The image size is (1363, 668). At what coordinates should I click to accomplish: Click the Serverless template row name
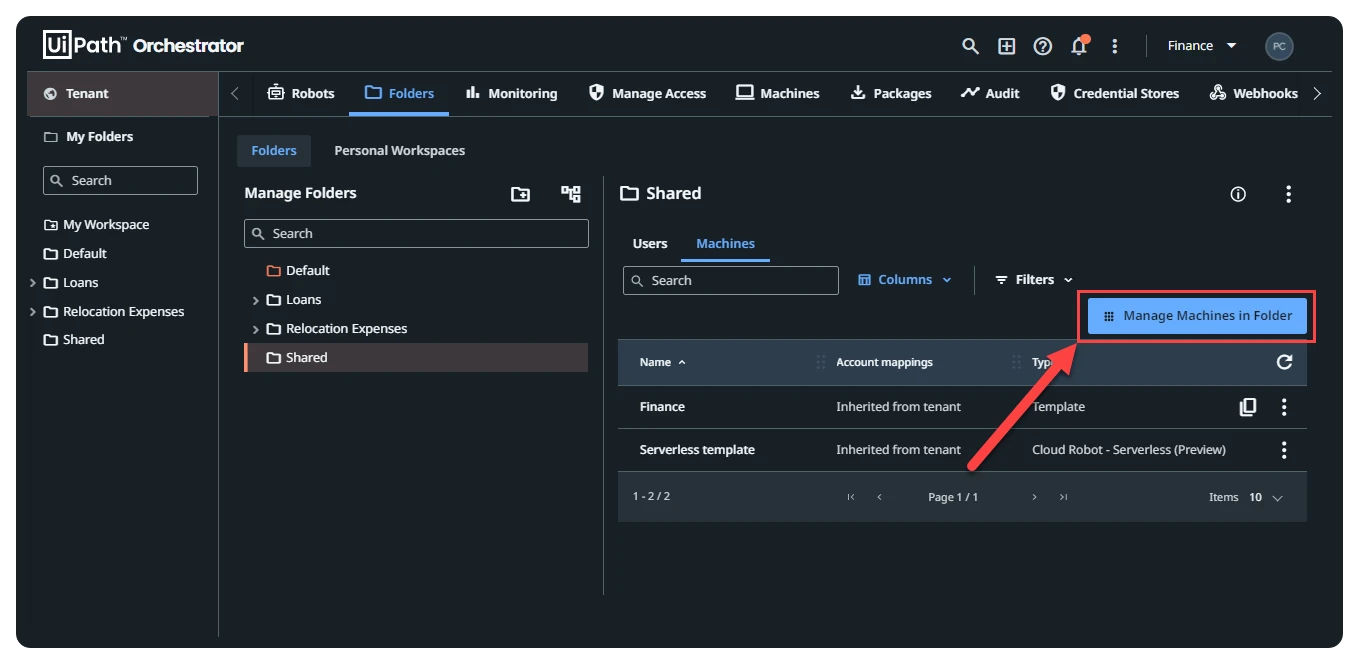point(697,450)
